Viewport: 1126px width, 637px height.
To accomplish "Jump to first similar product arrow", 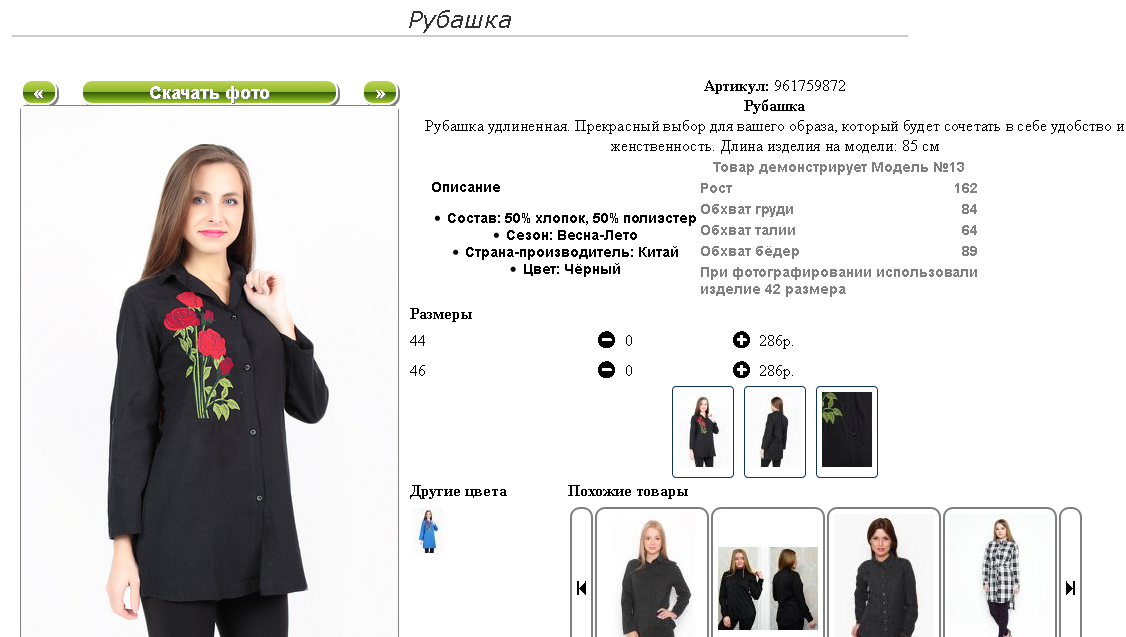I will pos(582,588).
